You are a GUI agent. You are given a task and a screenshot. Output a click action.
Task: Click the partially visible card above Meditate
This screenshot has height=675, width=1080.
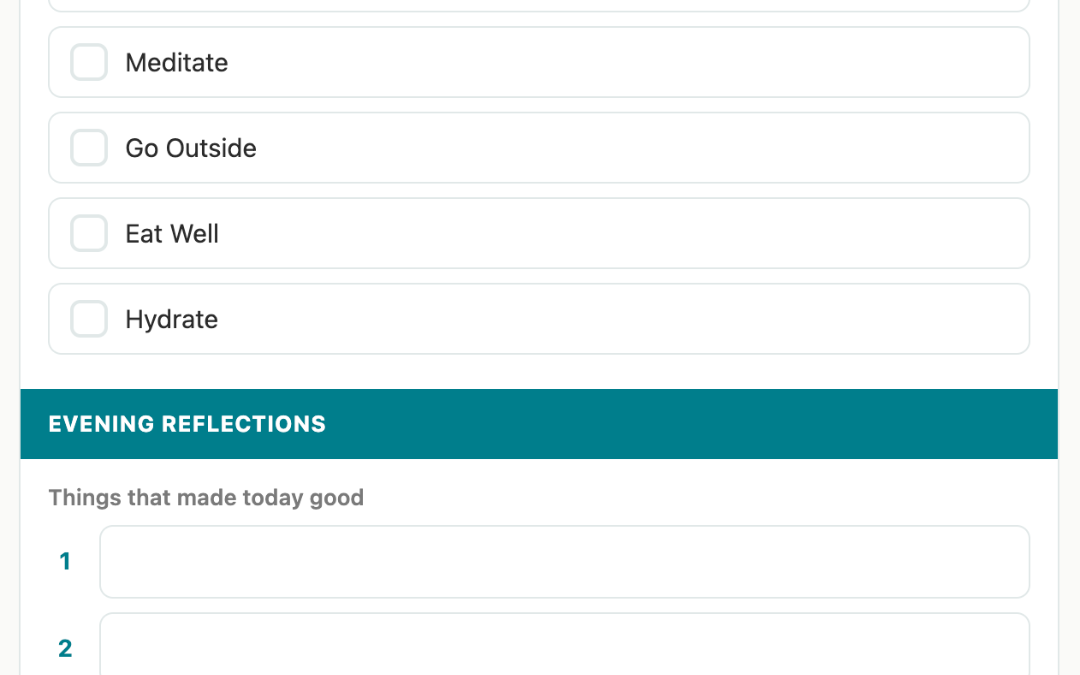point(539,5)
